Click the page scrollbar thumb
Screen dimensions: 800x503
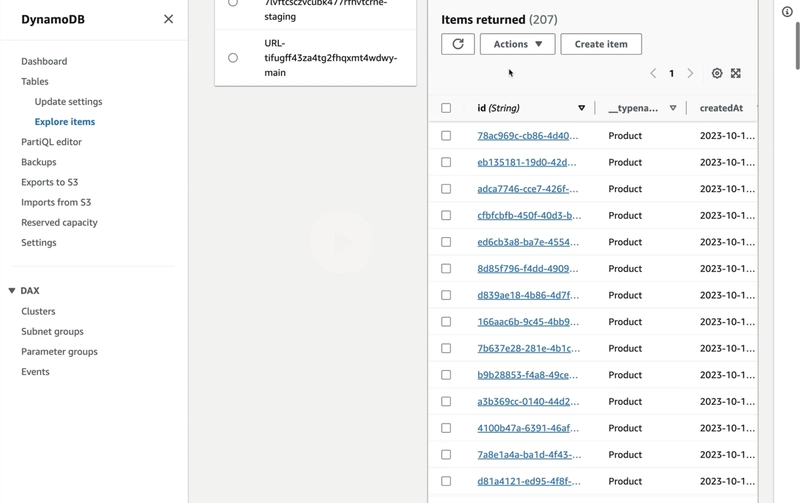tap(797, 45)
